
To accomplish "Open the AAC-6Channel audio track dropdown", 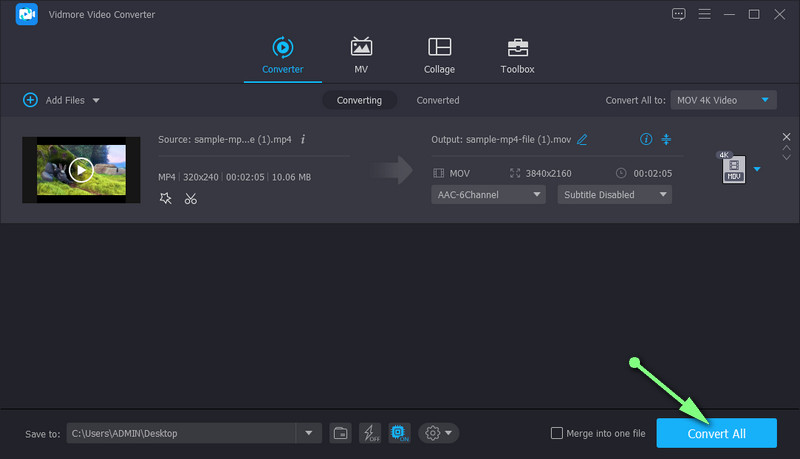I will (488, 194).
